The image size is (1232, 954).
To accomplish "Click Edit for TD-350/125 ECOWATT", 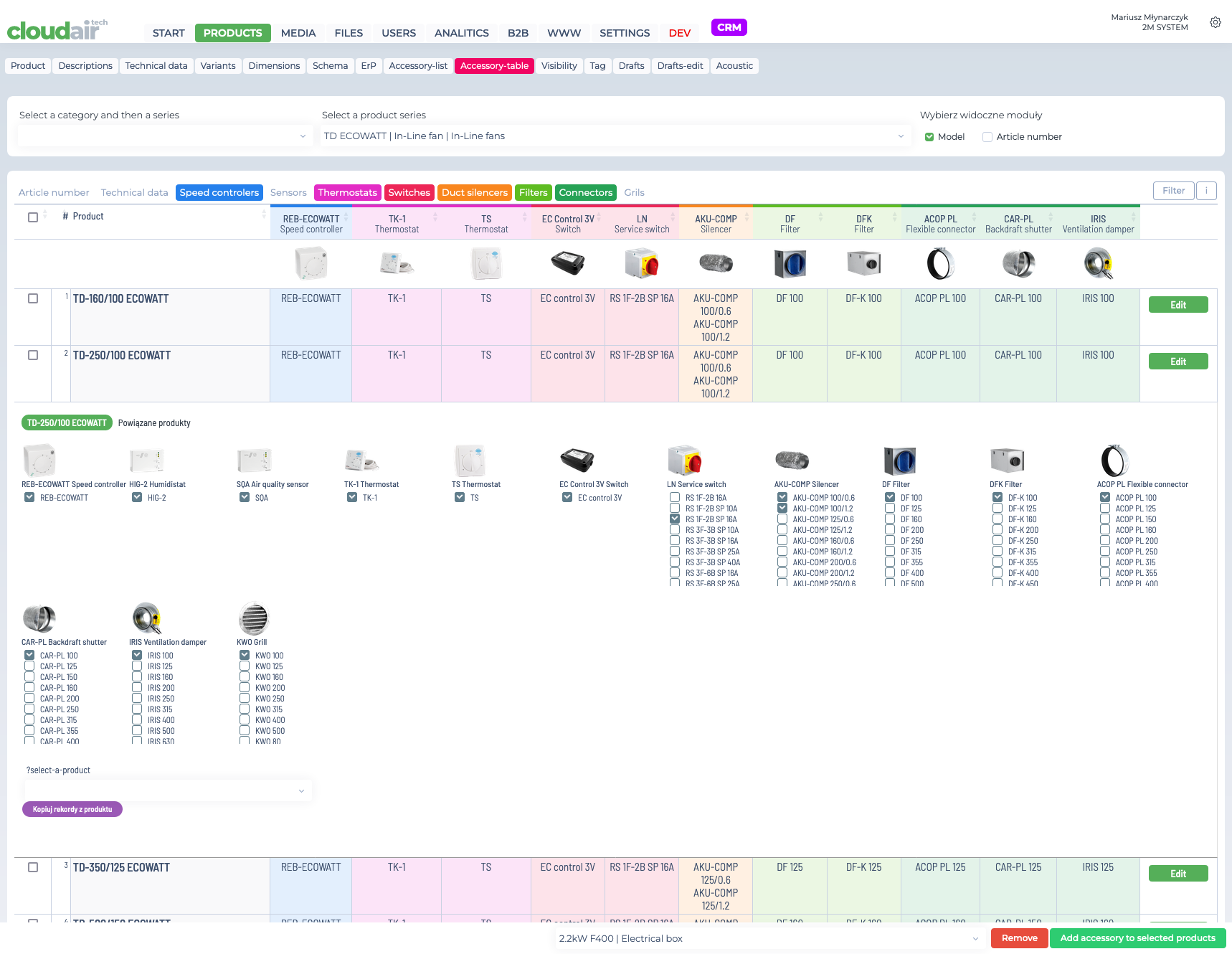I will pyautogui.click(x=1178, y=874).
